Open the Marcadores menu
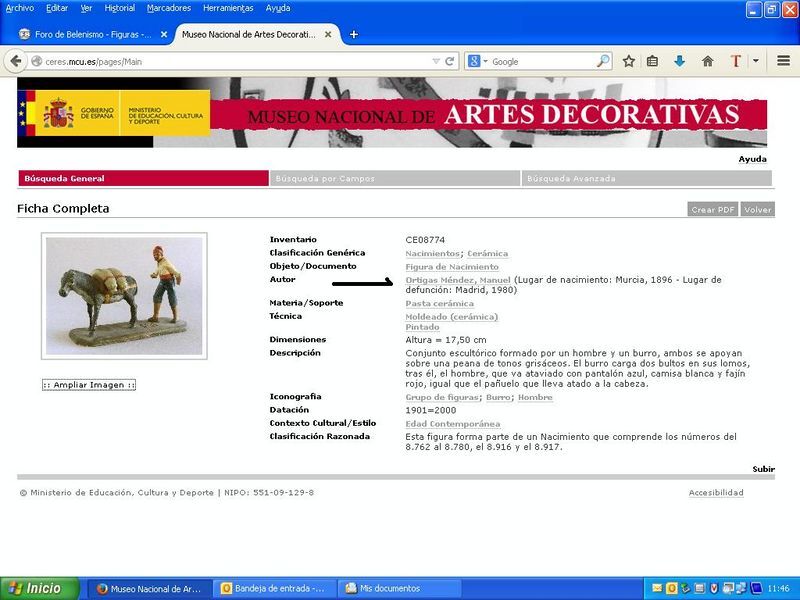 point(169,8)
